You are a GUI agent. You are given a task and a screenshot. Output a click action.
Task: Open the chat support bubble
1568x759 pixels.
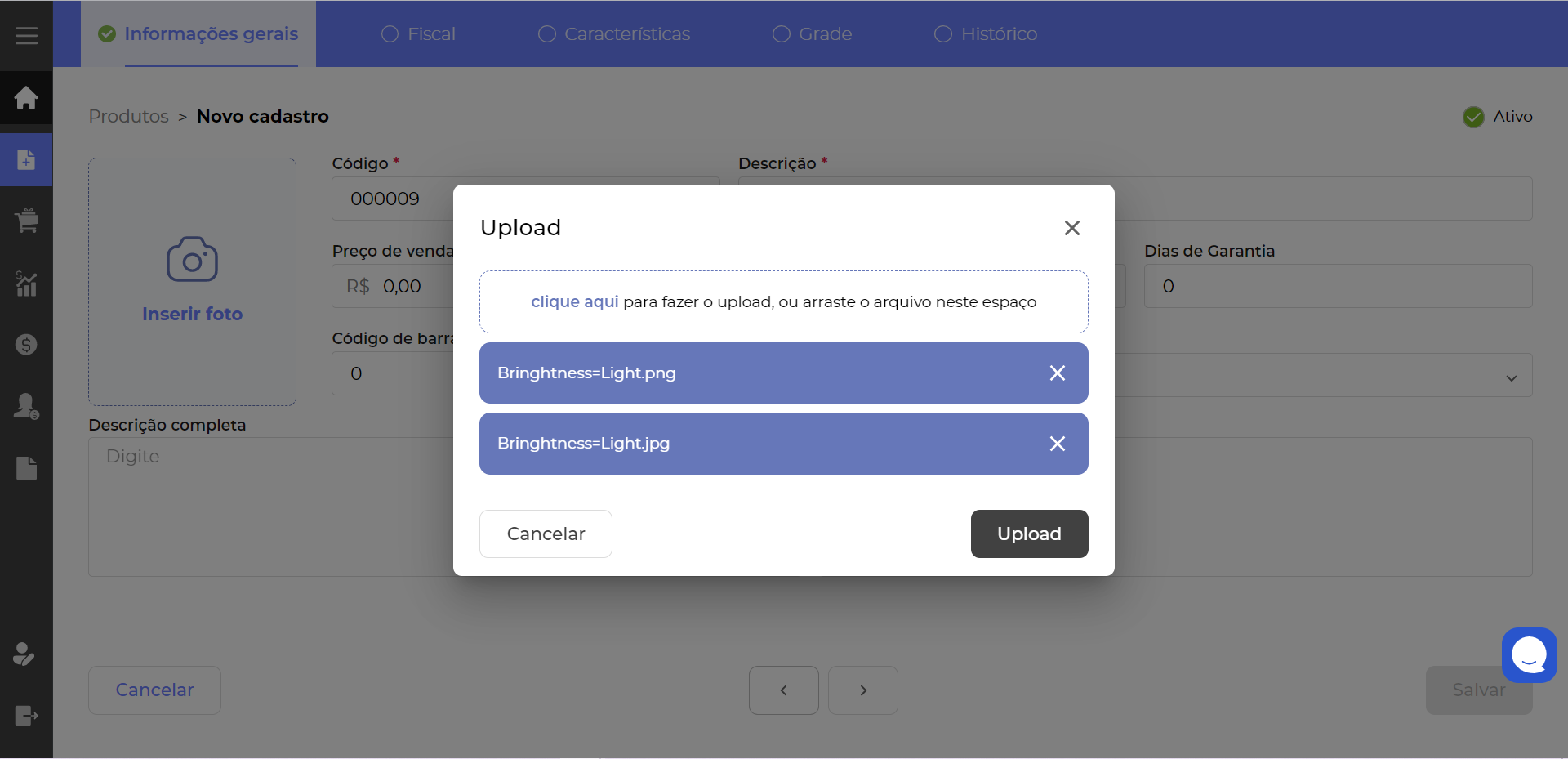point(1529,654)
